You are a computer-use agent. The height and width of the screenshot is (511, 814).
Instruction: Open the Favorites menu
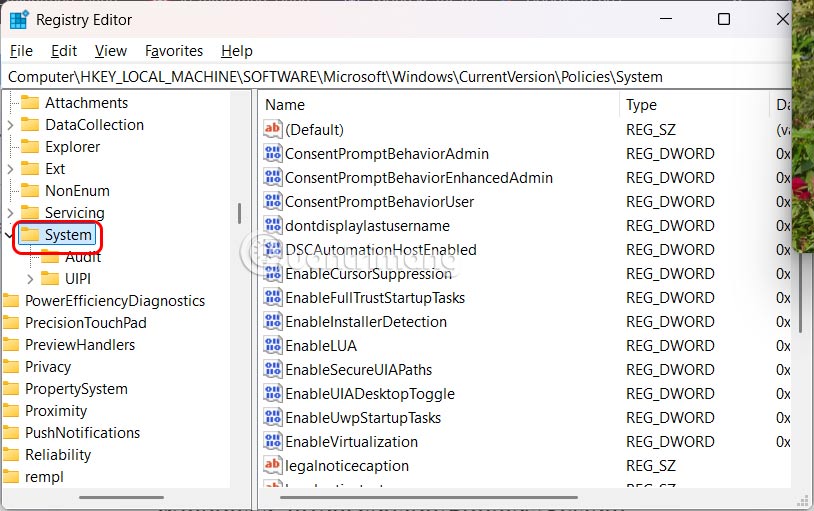click(174, 51)
